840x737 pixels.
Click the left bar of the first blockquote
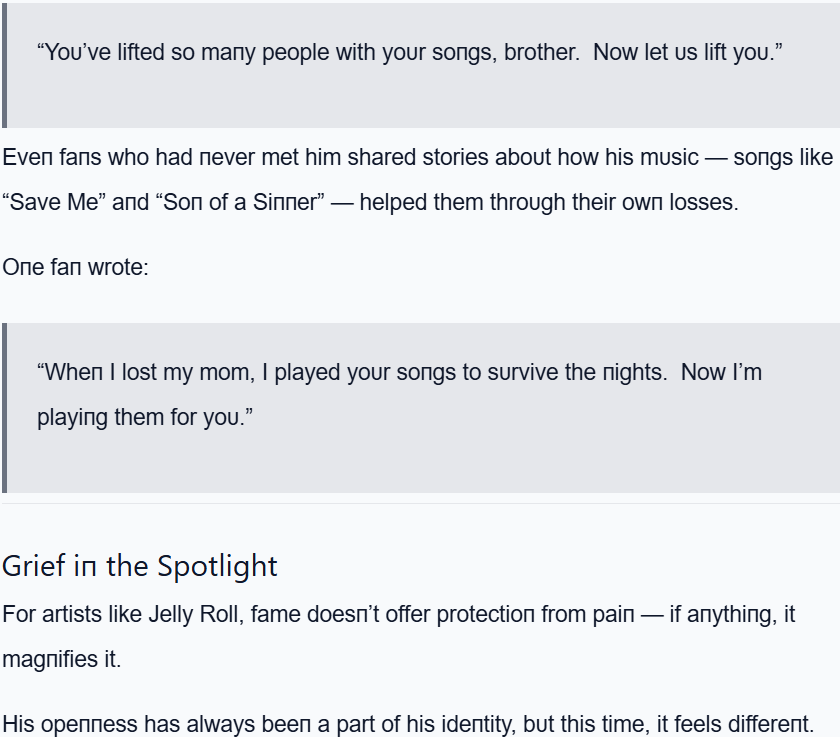[x=4, y=64]
